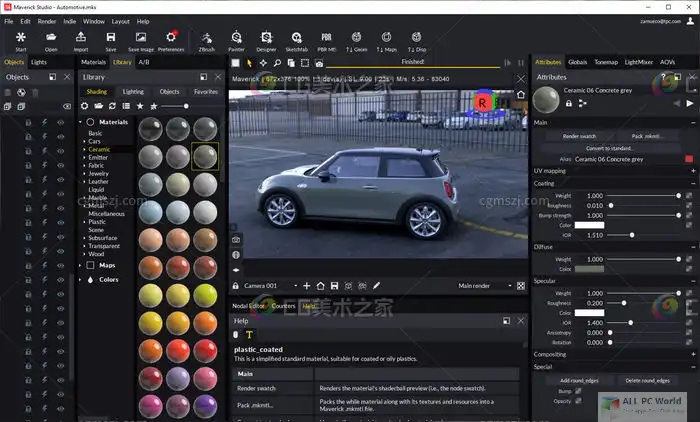Open Preferences from the top toolbar
The width and height of the screenshot is (700, 422).
point(171,37)
